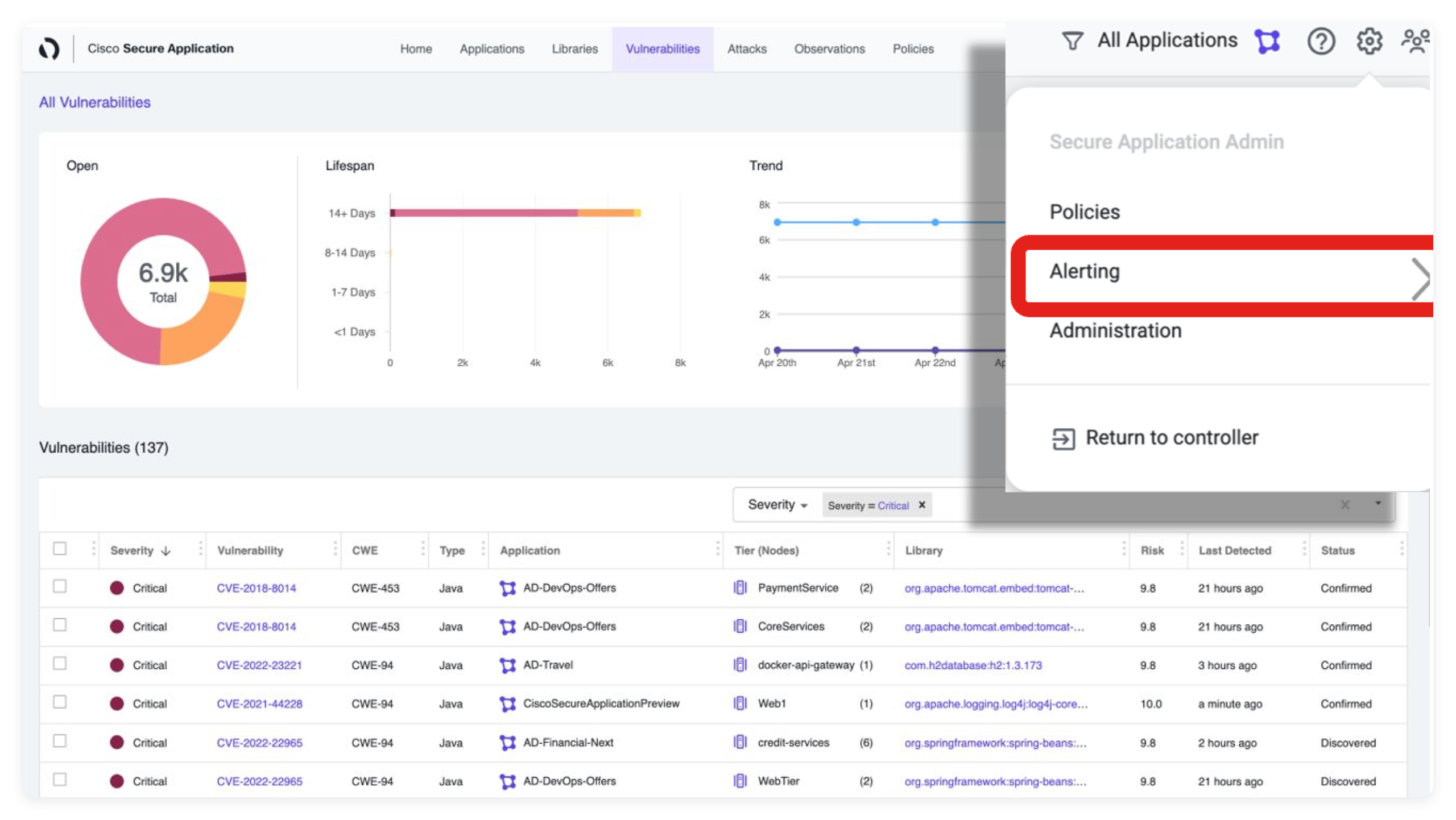Open the Applications tab
1456x820 pixels.
491,48
